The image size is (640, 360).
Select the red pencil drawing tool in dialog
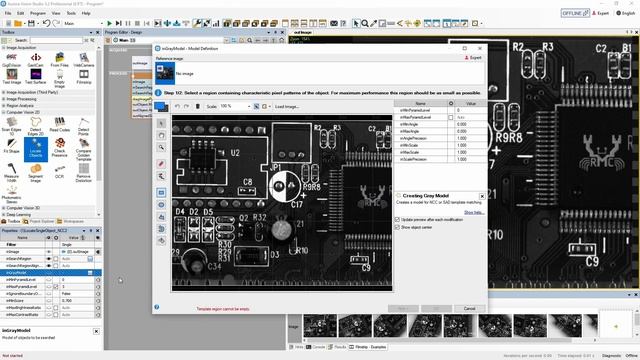tap(161, 164)
